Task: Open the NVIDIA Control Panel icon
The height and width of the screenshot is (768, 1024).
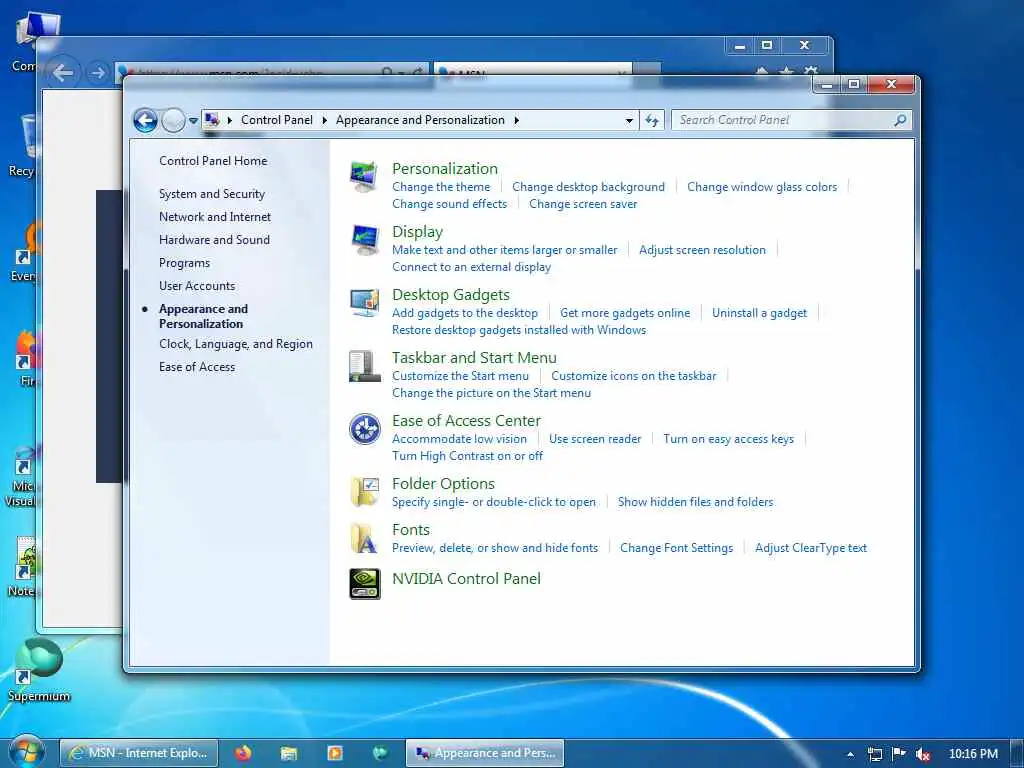Action: tap(364, 584)
